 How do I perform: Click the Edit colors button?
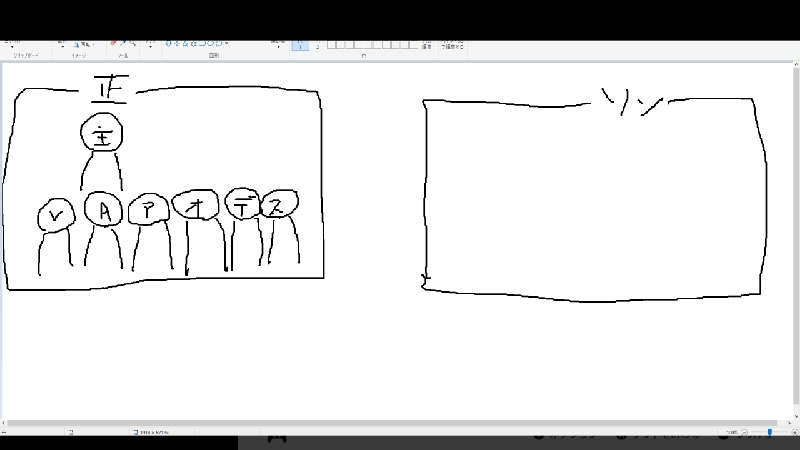point(427,45)
